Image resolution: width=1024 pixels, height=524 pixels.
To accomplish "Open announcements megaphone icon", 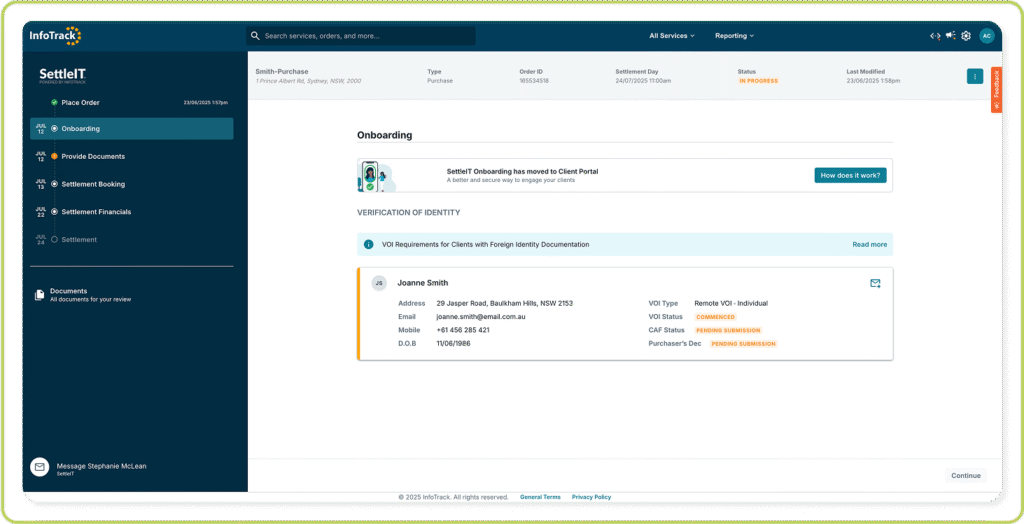I will [951, 36].
